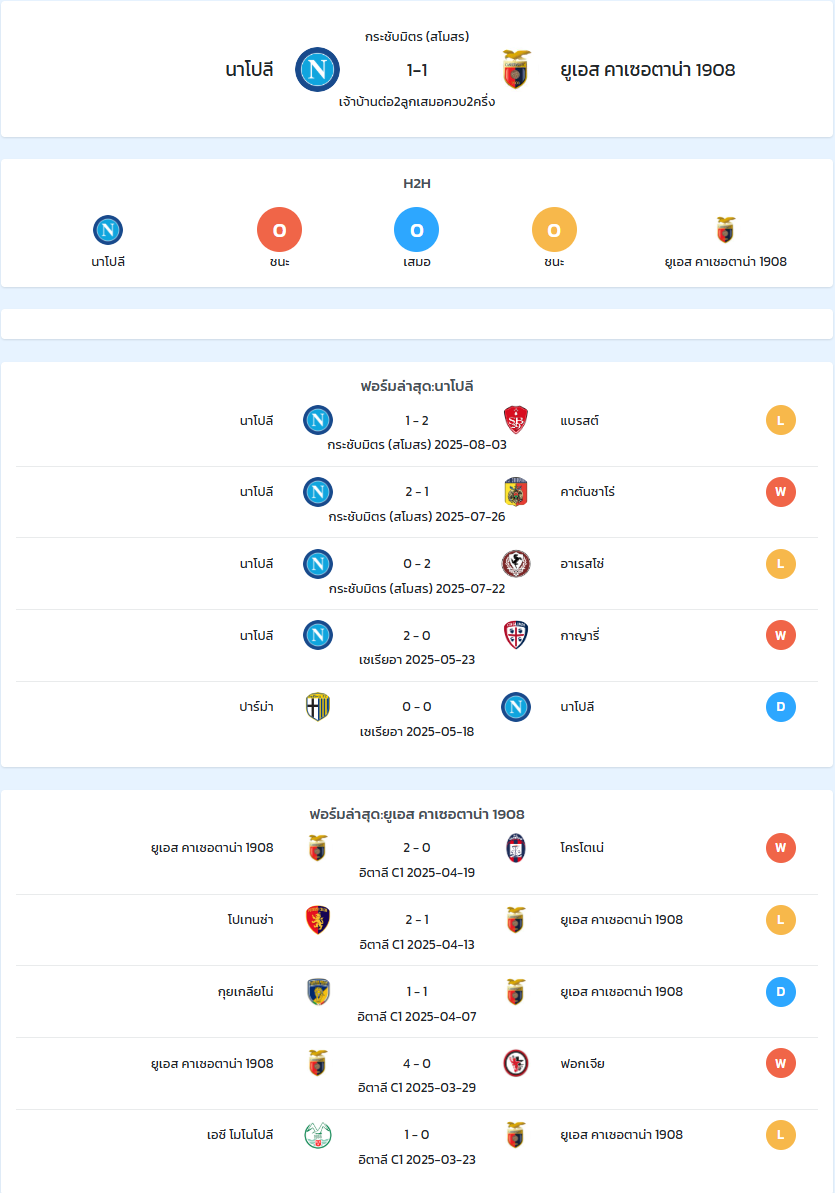Click the yellow H2H wins circle for Casertana
835x1193 pixels.
tap(554, 230)
